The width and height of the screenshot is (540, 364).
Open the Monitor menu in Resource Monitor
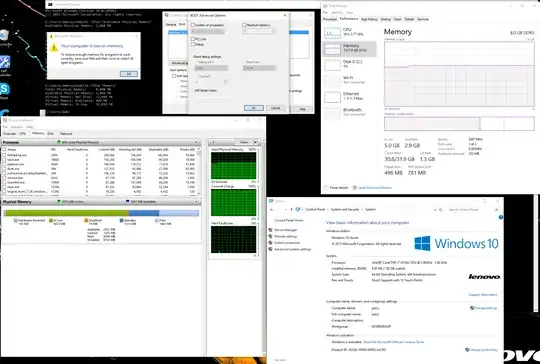pyautogui.click(x=17, y=127)
